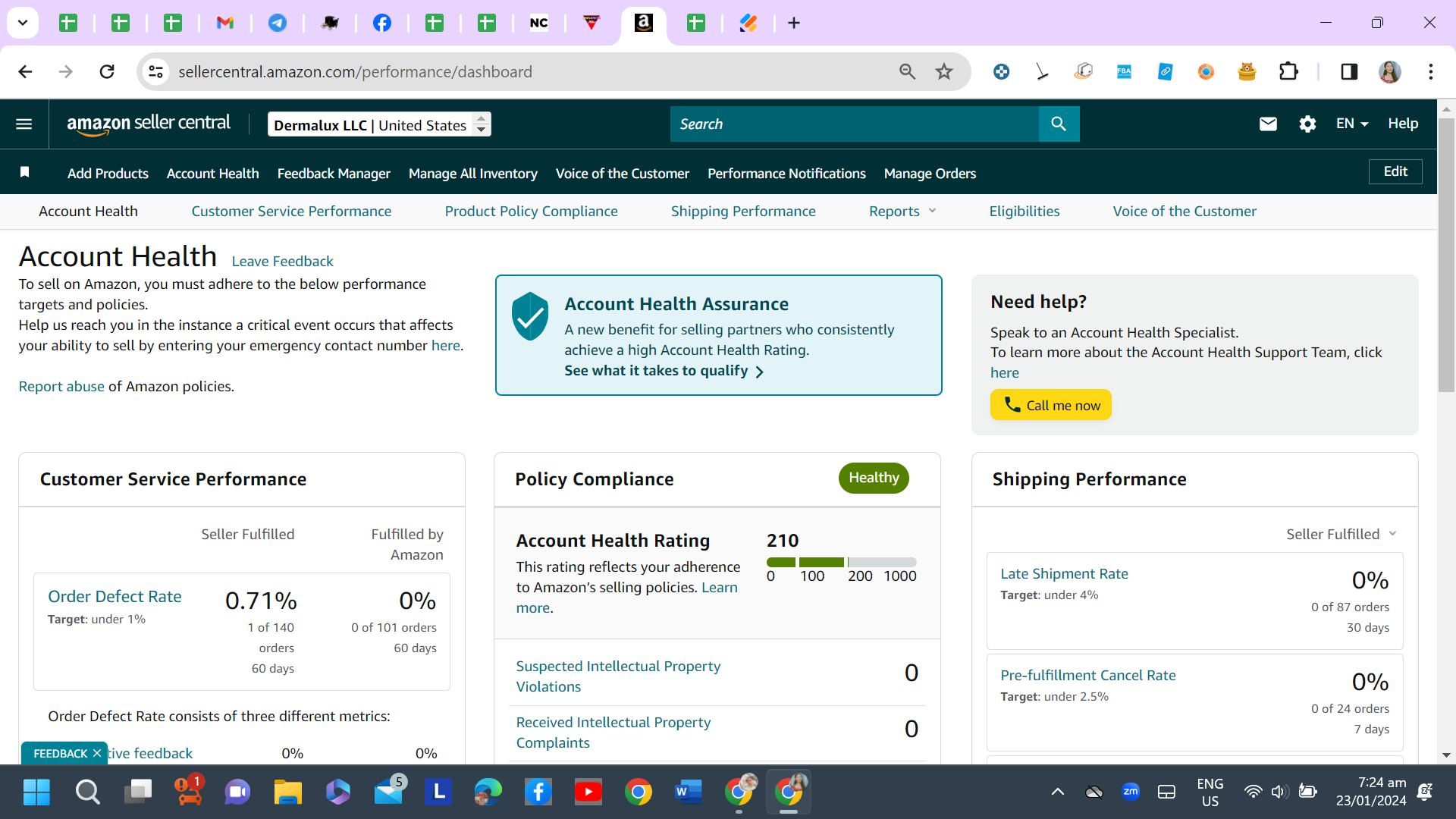Switch to the Telegram browser tab
1456x819 pixels.
tap(278, 23)
